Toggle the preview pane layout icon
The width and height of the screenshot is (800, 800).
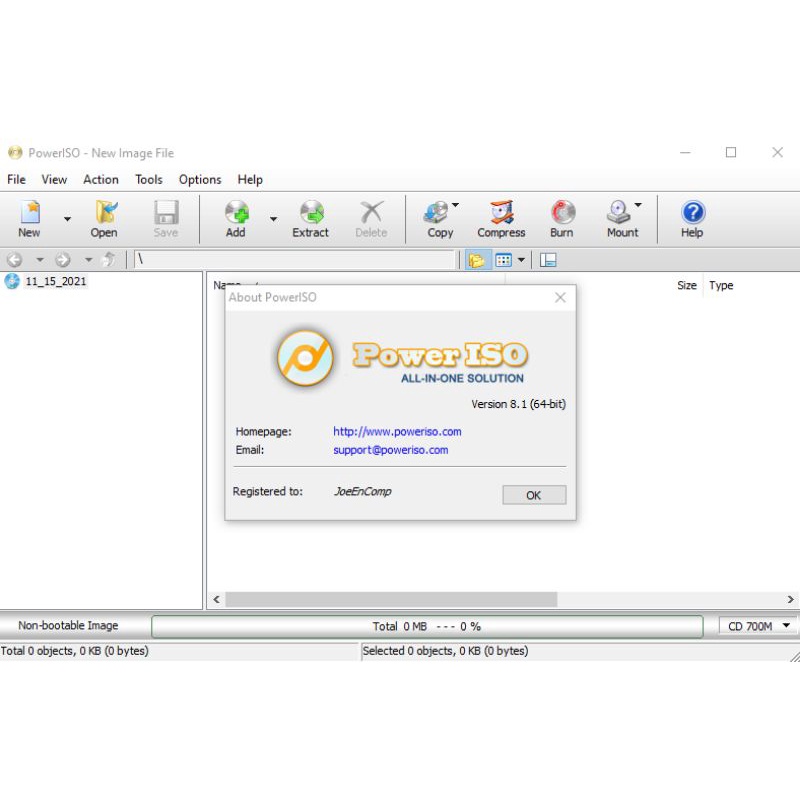(x=548, y=260)
